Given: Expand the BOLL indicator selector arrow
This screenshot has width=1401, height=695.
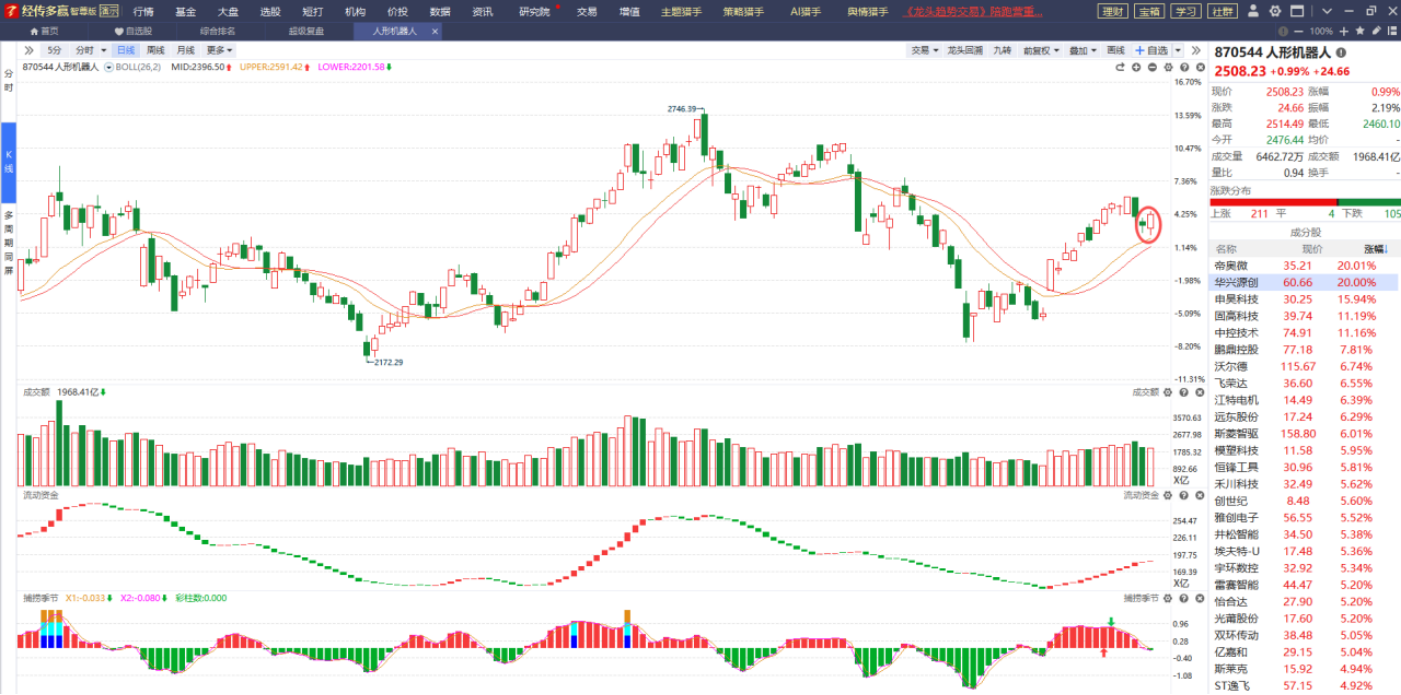Looking at the screenshot, I should [109, 67].
